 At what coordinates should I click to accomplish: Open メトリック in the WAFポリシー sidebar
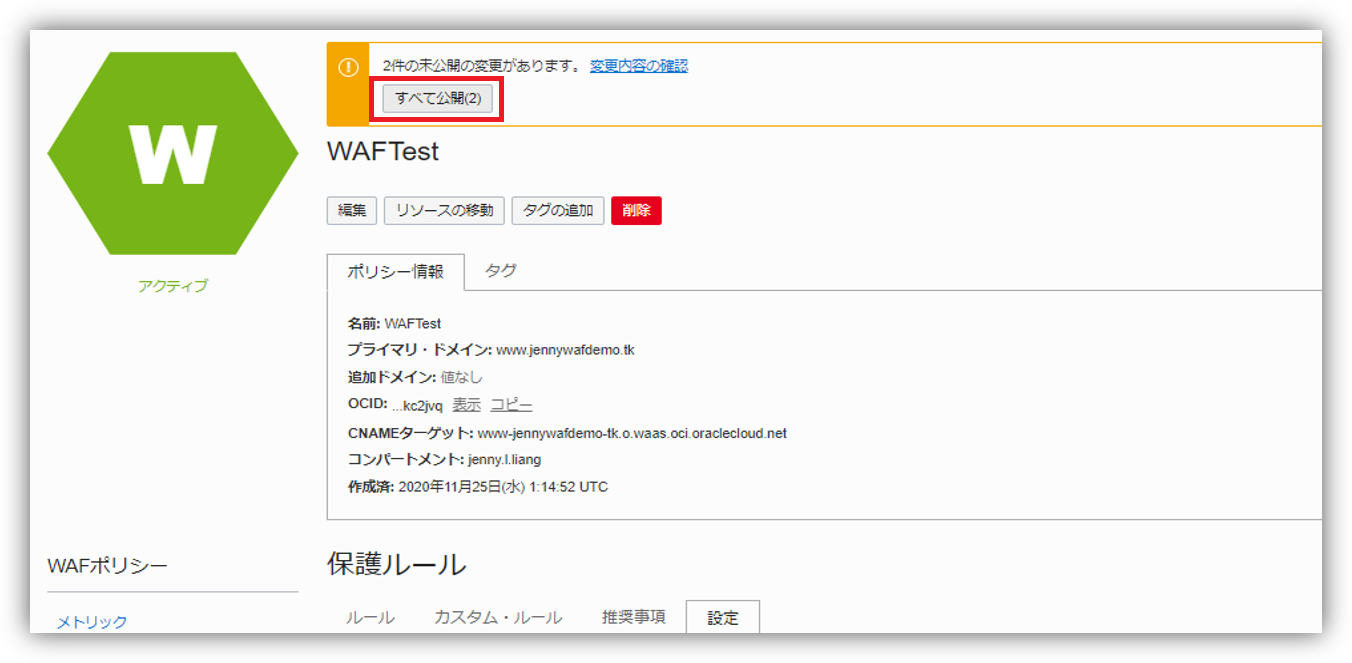point(92,622)
